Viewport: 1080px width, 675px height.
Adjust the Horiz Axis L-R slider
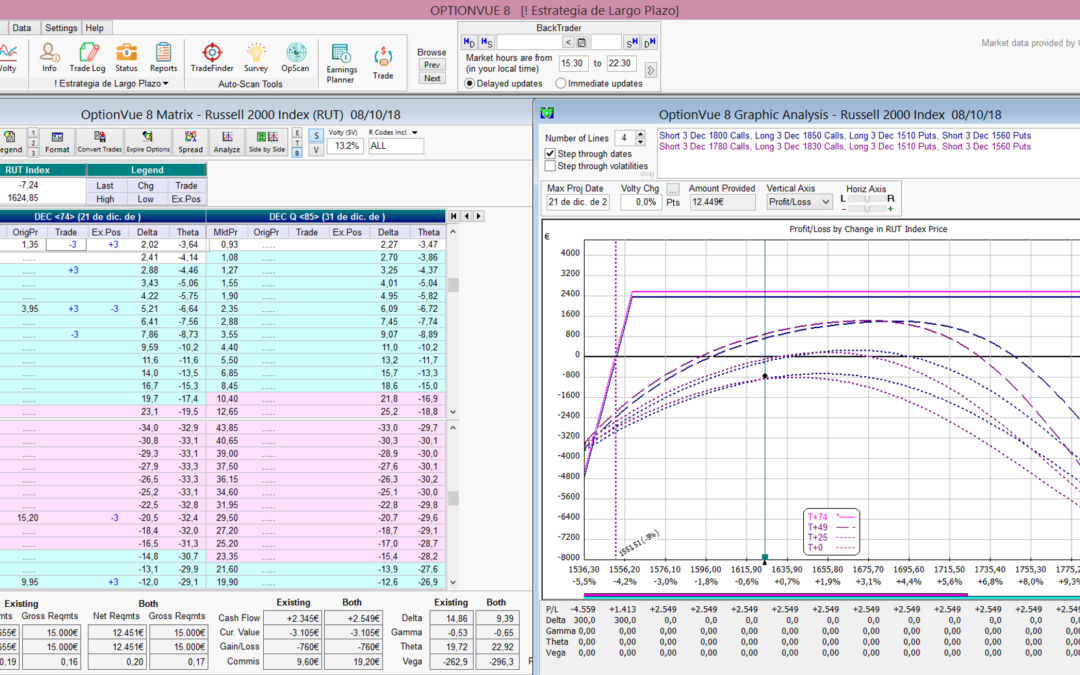pyautogui.click(x=866, y=198)
